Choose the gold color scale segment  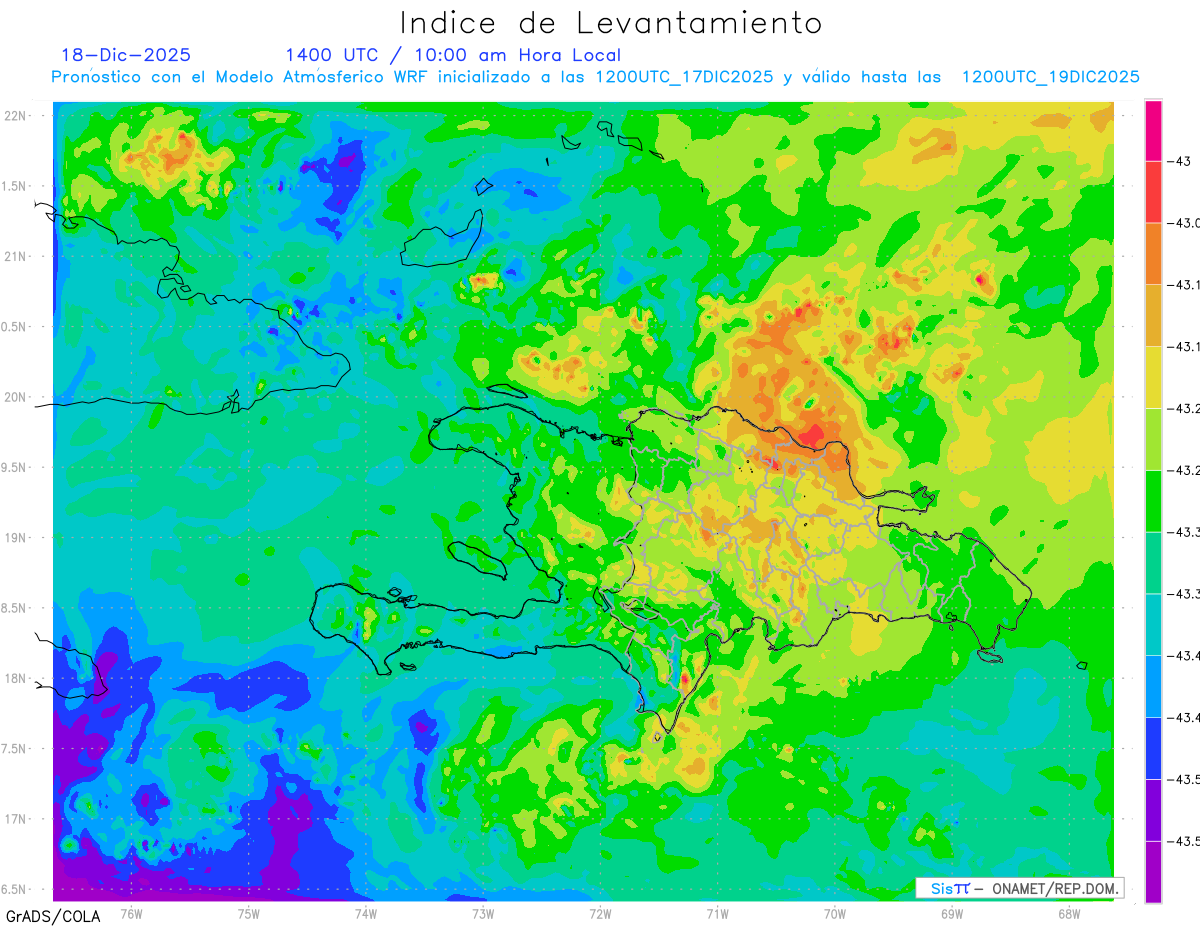[1153, 315]
